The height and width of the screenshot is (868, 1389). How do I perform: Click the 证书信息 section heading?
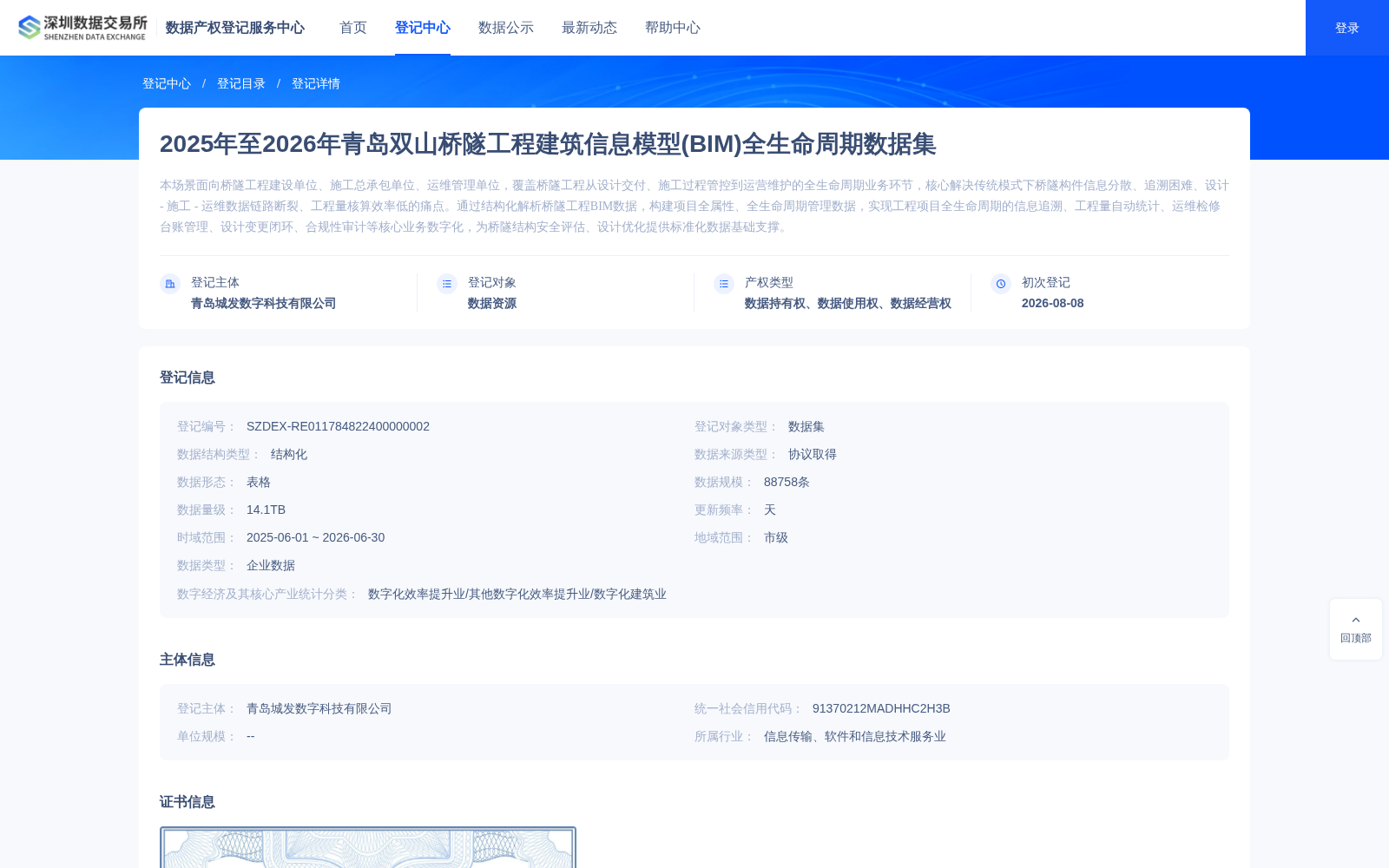[x=188, y=802]
